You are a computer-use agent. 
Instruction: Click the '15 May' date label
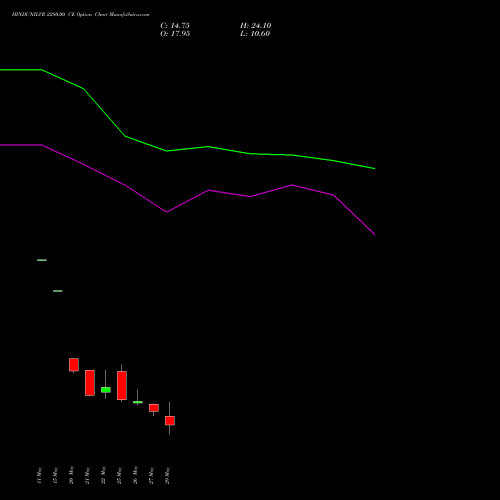click(x=55, y=475)
